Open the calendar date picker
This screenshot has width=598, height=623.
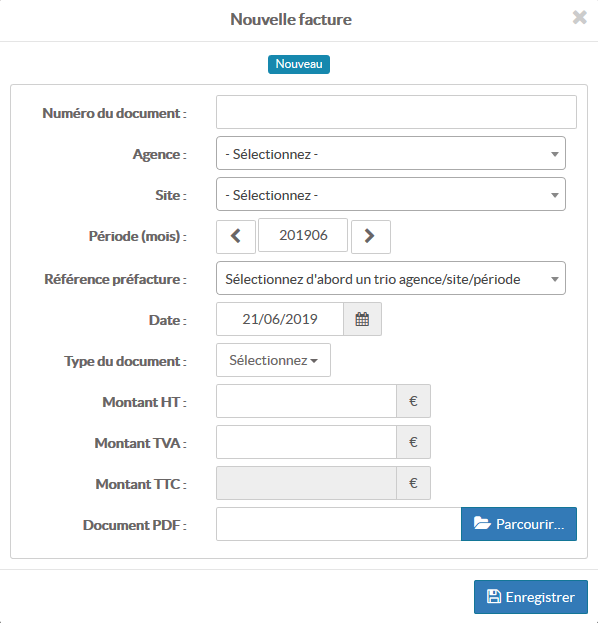pyautogui.click(x=362, y=319)
